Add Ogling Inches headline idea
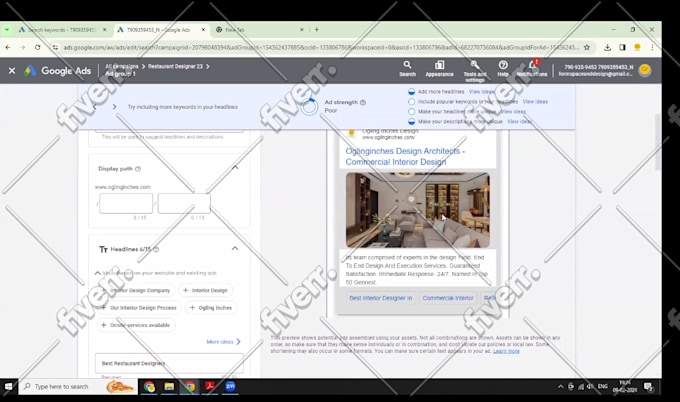The image size is (680, 402). (211, 307)
